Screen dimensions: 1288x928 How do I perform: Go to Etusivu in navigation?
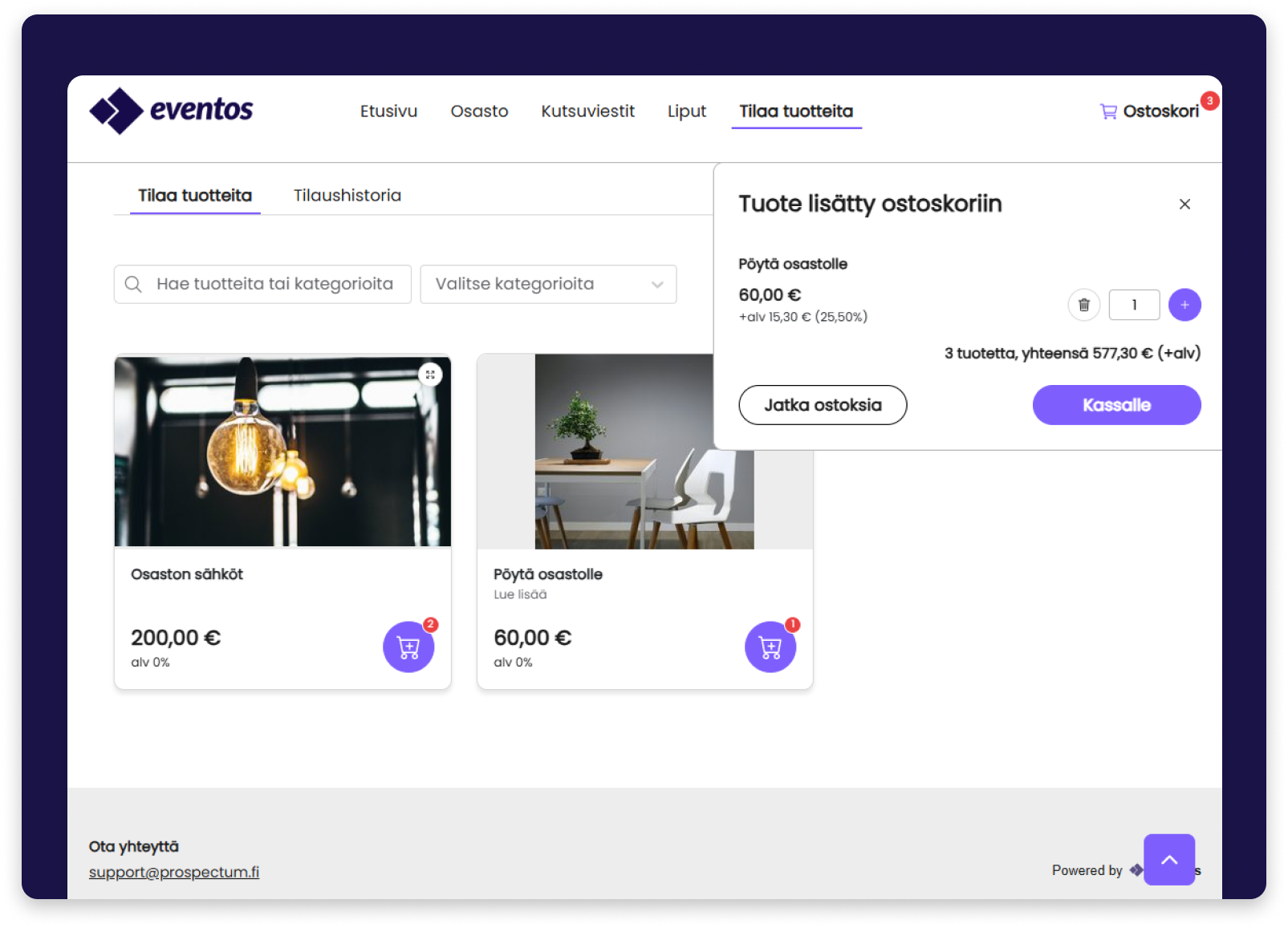coord(388,111)
